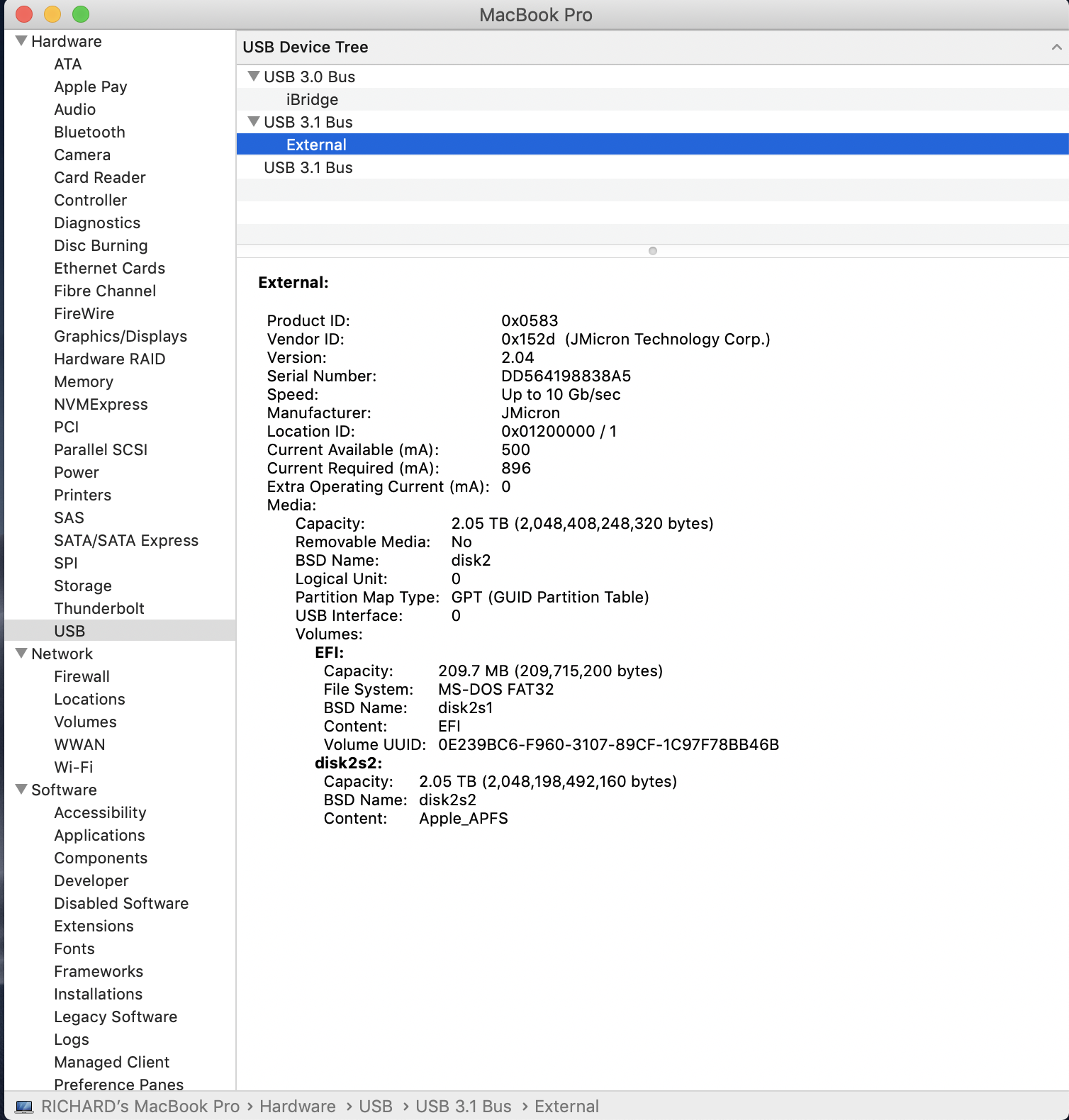Select Installations in the sidebar
This screenshot has width=1069, height=1120.
99,994
